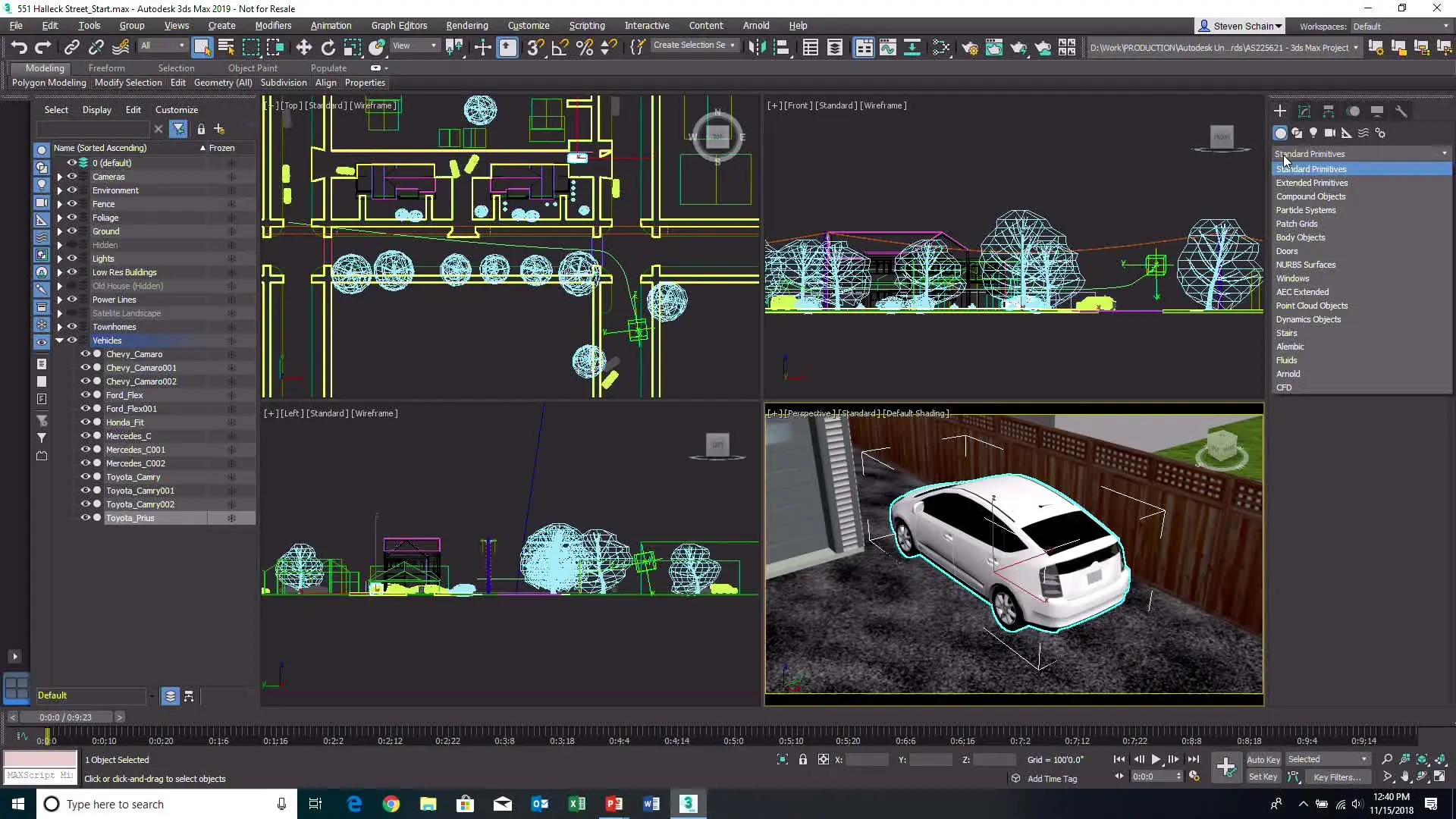Play the animation
Viewport: 1456px width, 819px height.
point(1156,759)
